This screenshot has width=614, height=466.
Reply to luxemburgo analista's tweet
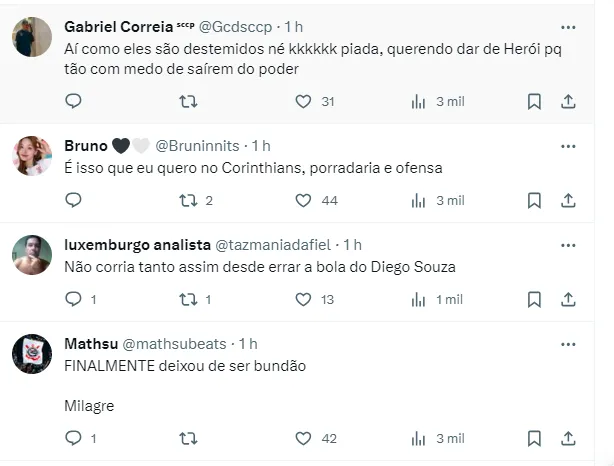point(73,299)
